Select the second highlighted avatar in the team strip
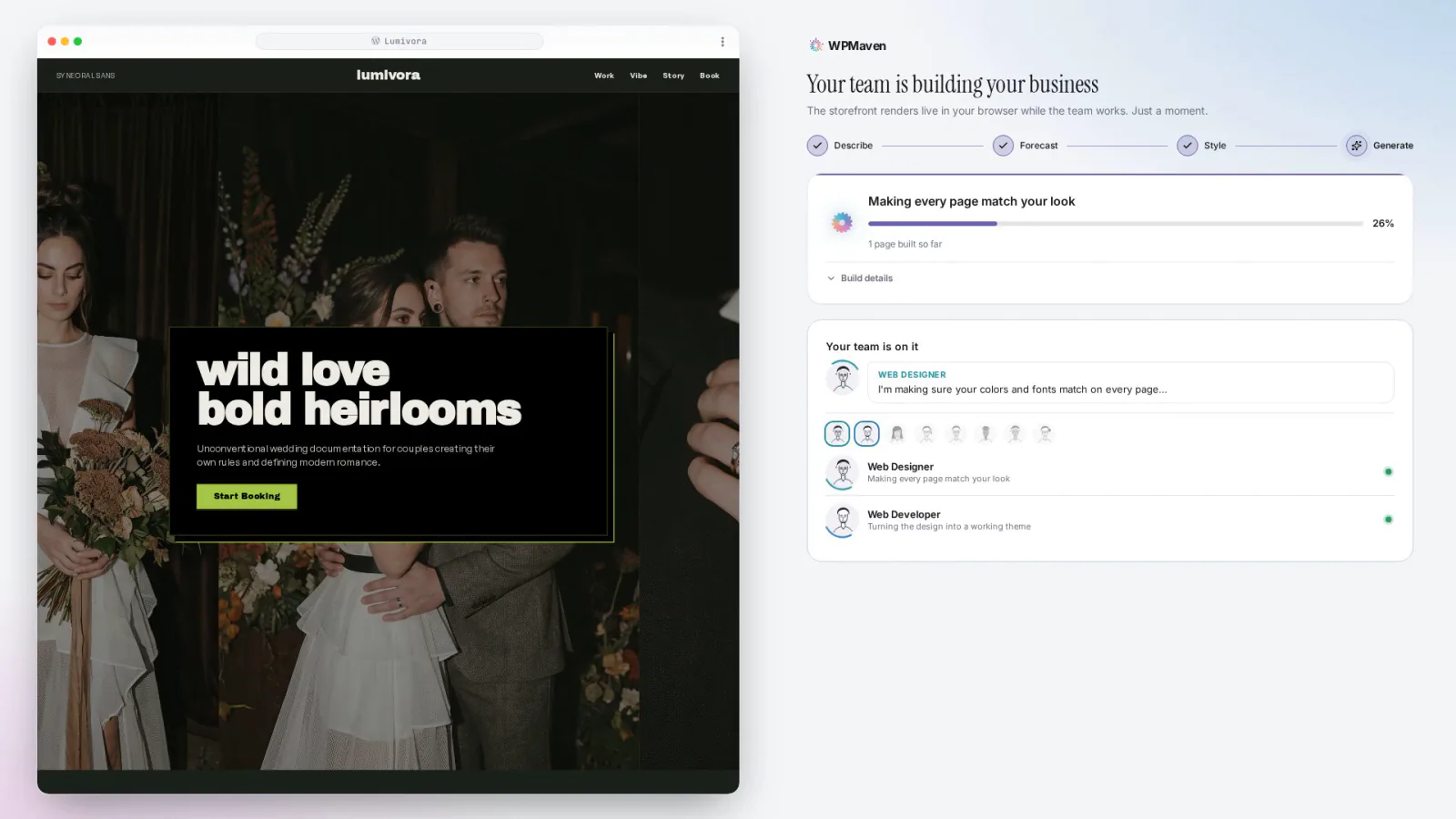 click(x=867, y=434)
